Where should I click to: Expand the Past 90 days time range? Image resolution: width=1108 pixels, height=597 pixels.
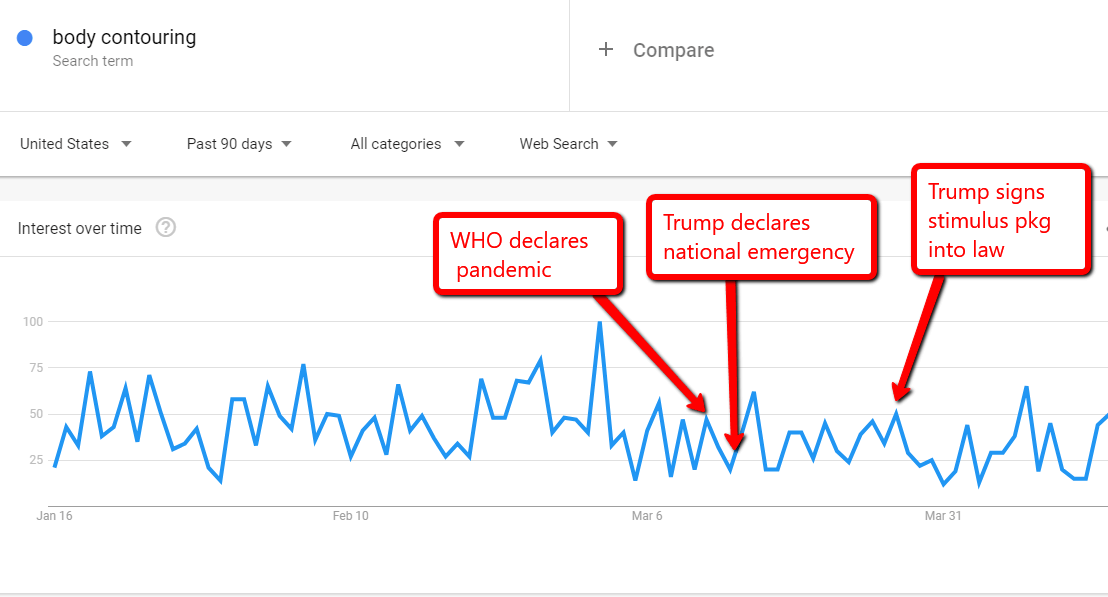tap(239, 144)
